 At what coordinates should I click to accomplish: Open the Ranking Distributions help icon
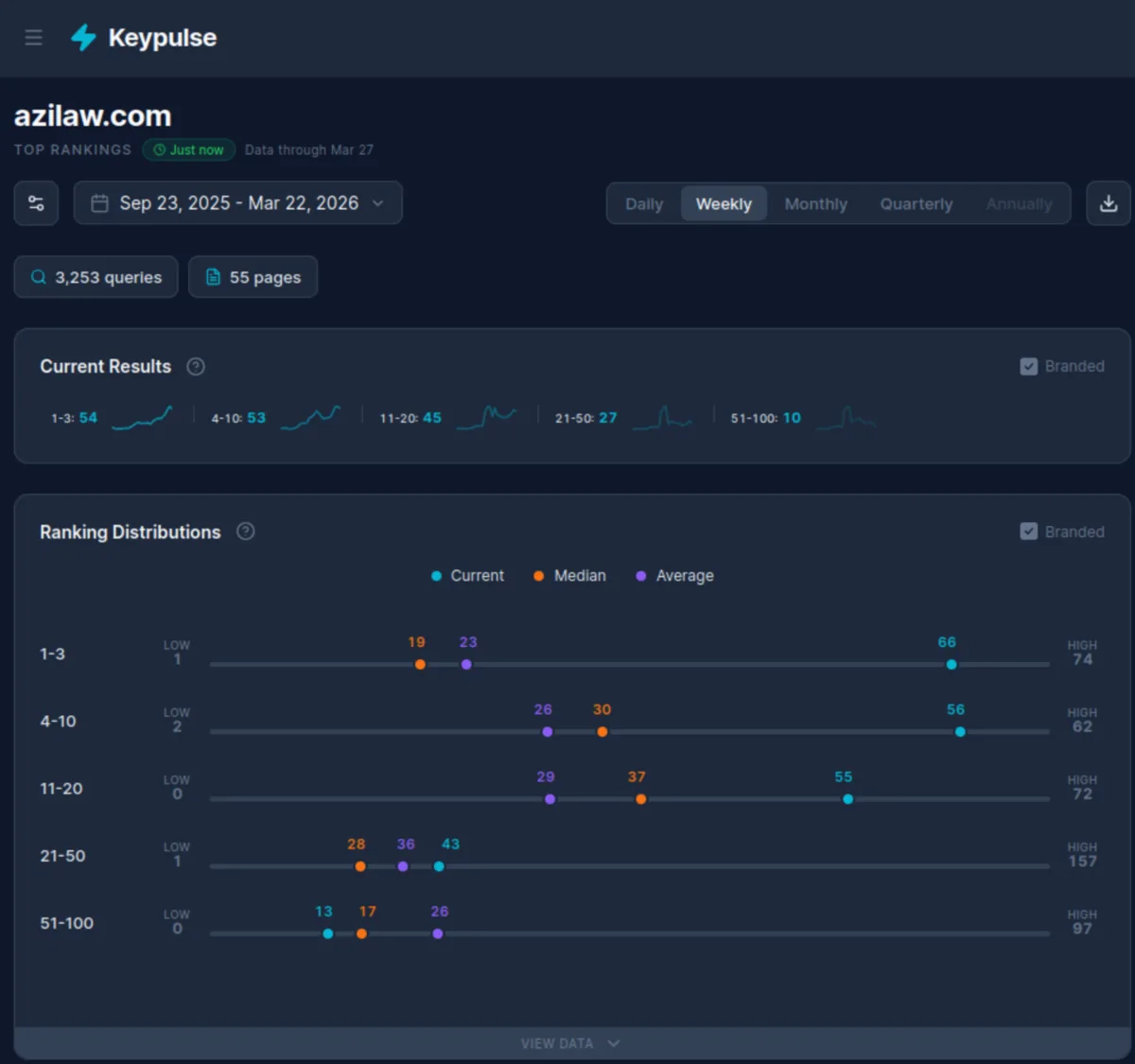[x=245, y=532]
